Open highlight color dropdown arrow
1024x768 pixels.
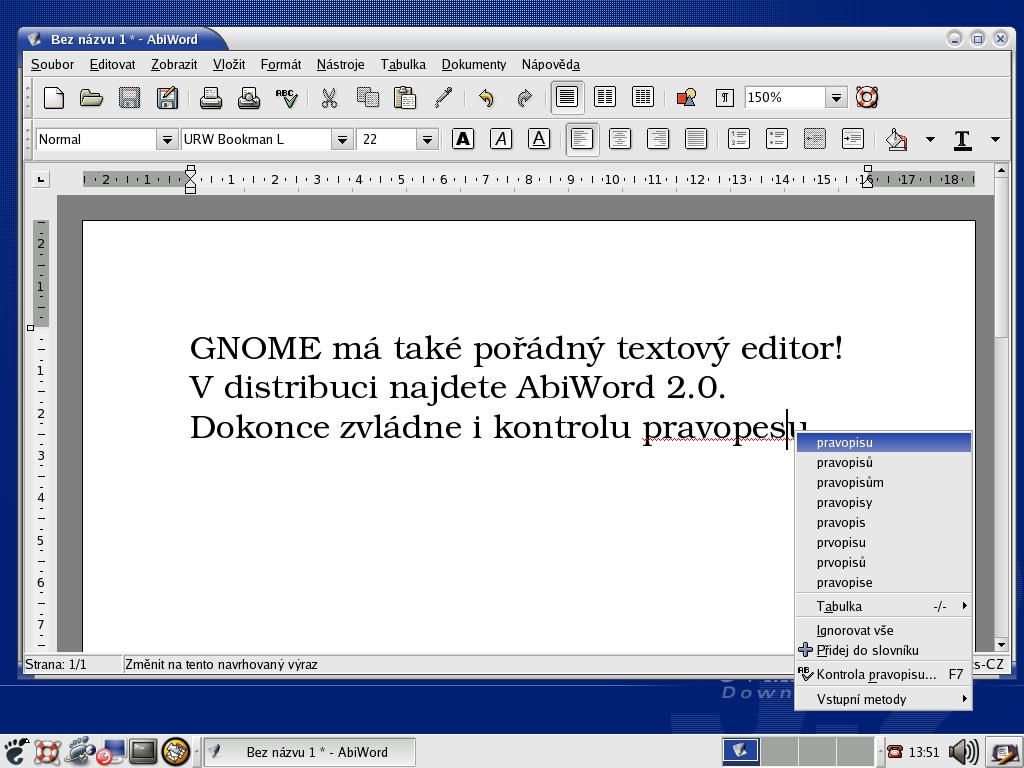pos(930,139)
